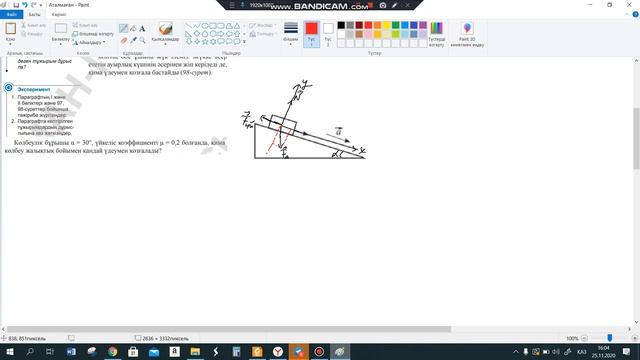Open the shape Outline dropdown

[x=263, y=25]
